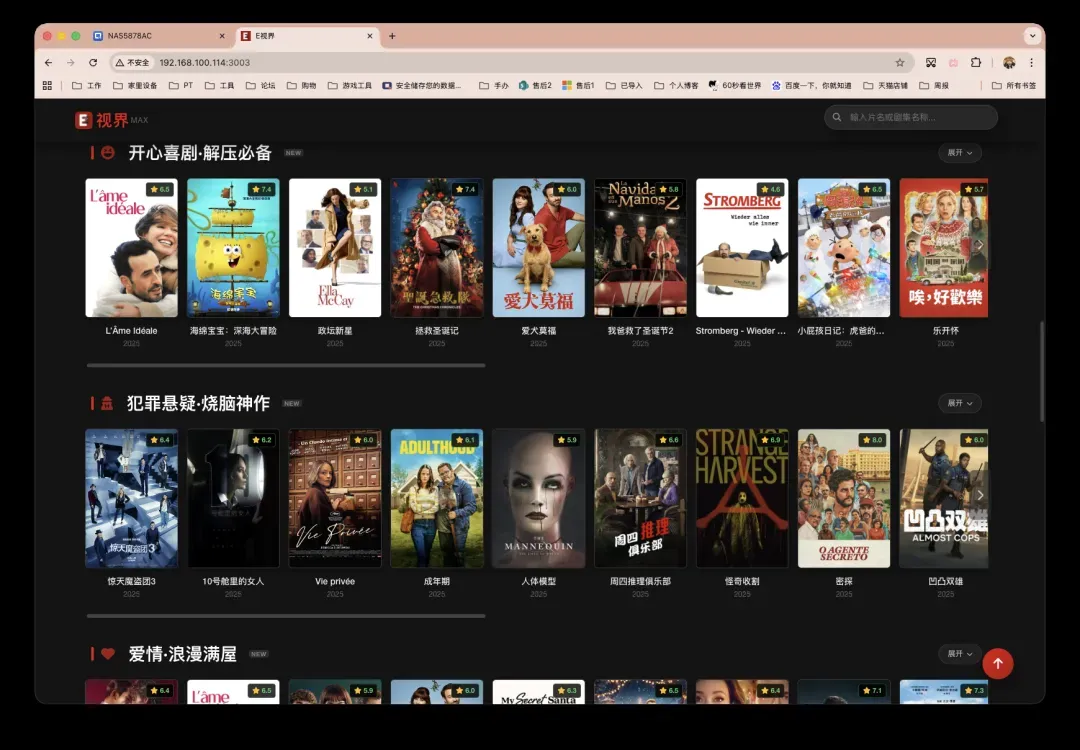
Task: Open the 惊天魔盗团3 poster
Action: click(x=132, y=499)
